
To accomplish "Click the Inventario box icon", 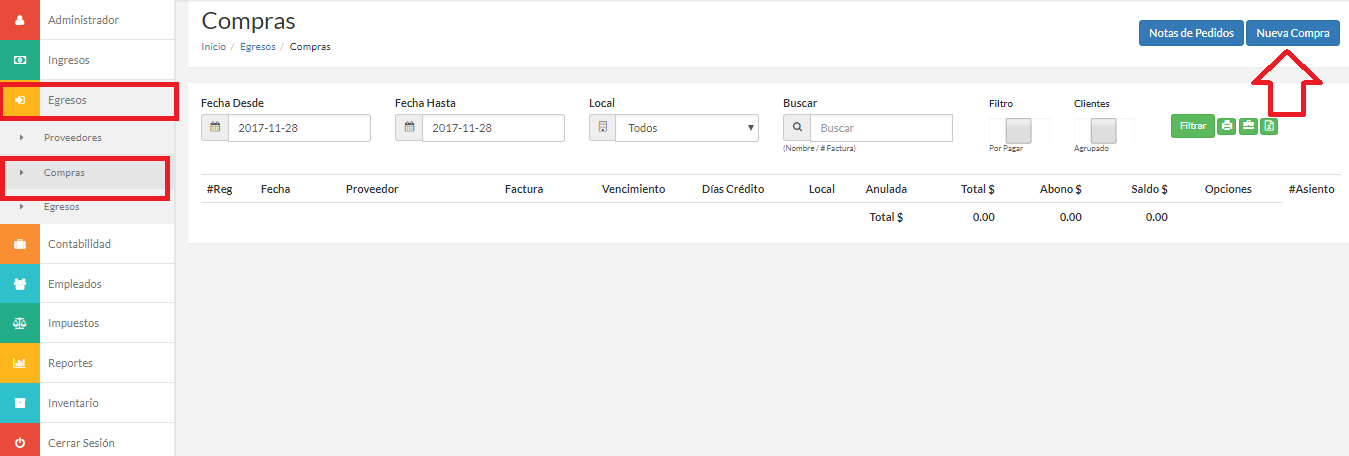I will 20,403.
